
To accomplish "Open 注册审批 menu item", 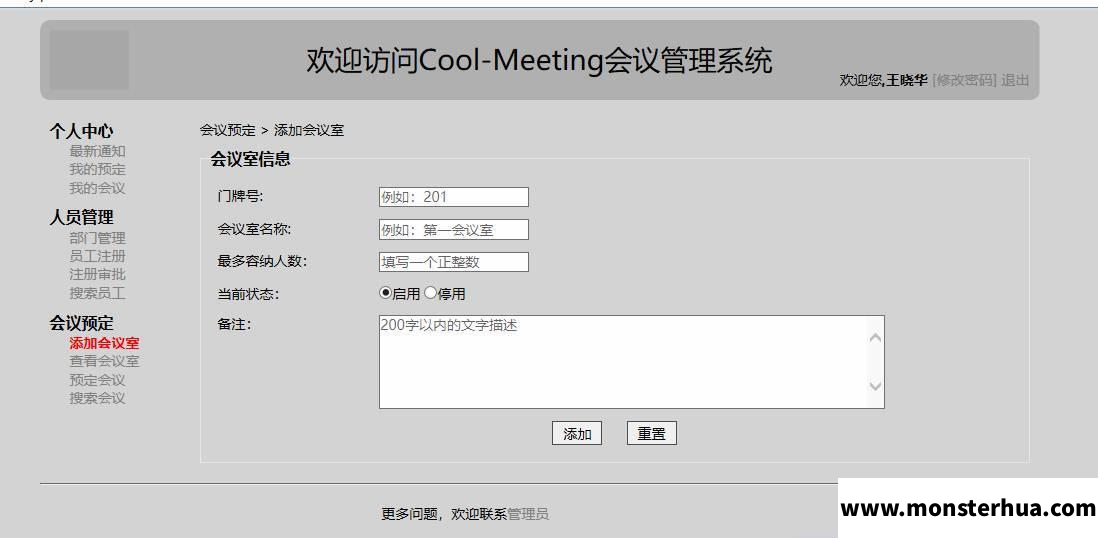I will [97, 275].
